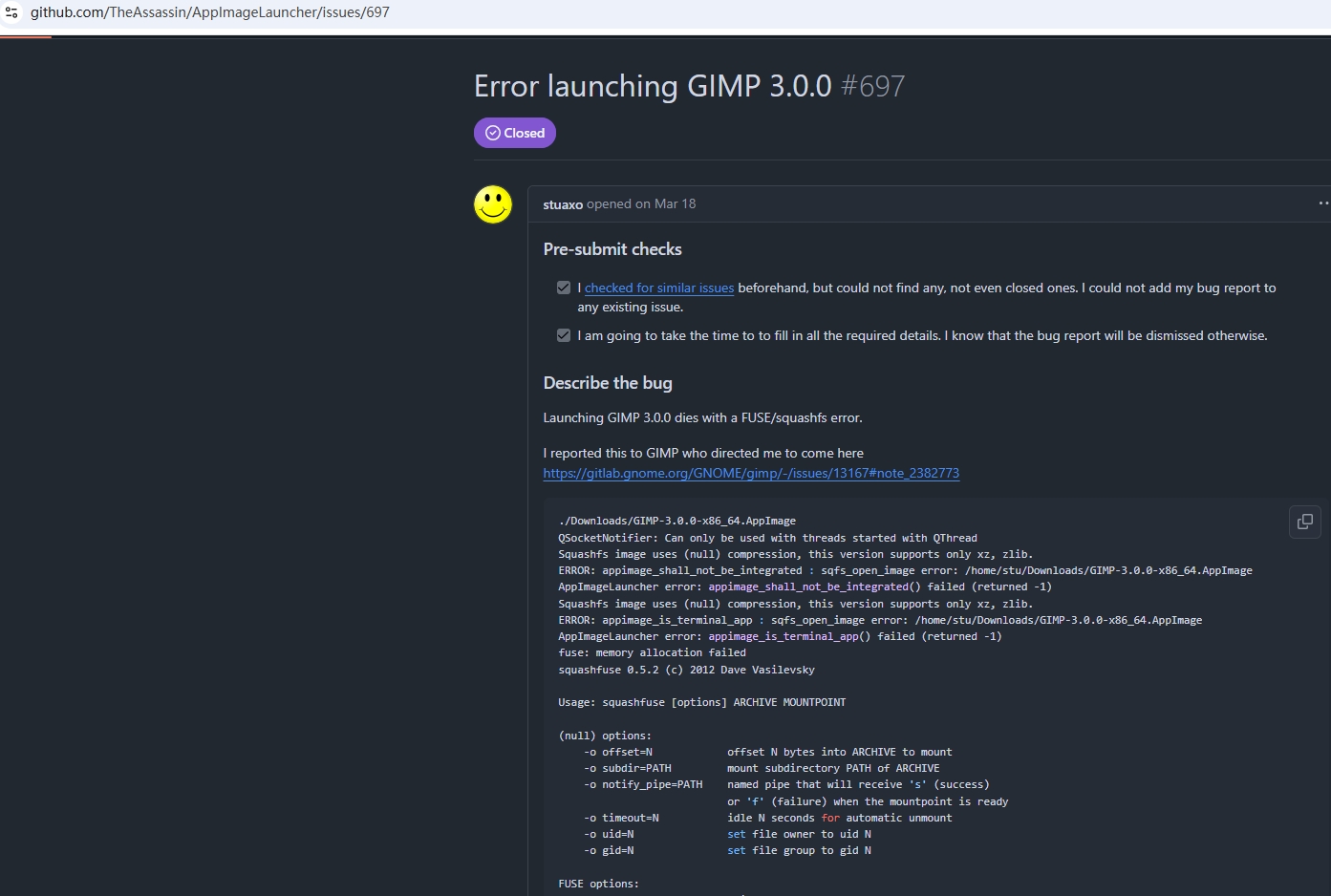Open the stuaxo username profile link
The height and width of the screenshot is (896, 1331).
click(563, 204)
